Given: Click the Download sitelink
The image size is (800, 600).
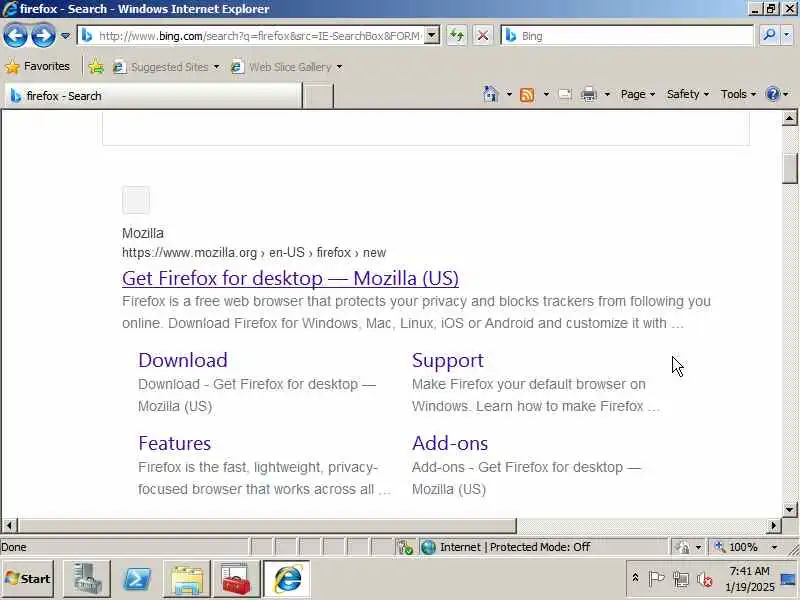Looking at the screenshot, I should pos(183,360).
